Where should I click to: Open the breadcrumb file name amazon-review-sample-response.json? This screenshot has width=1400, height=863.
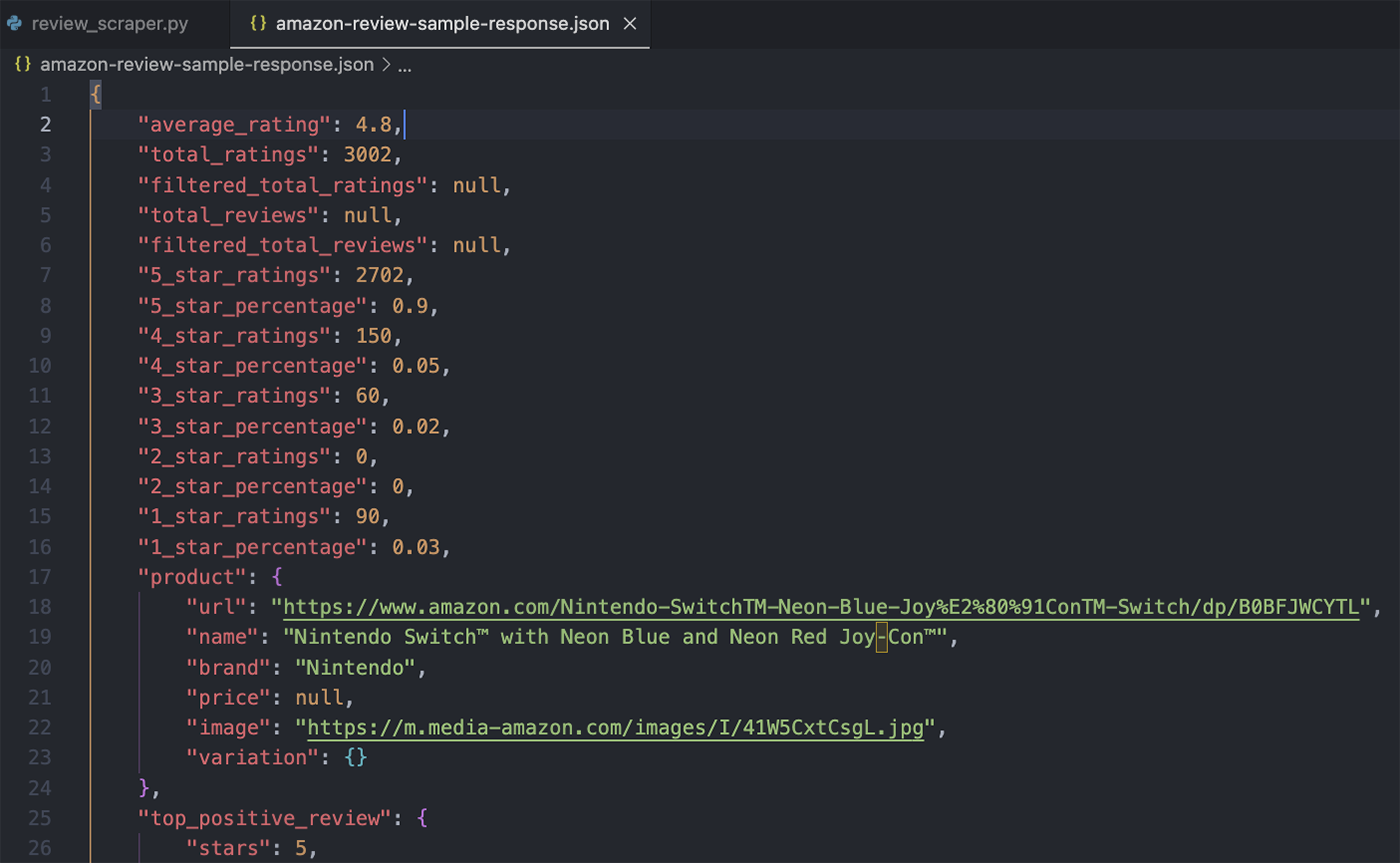point(207,65)
